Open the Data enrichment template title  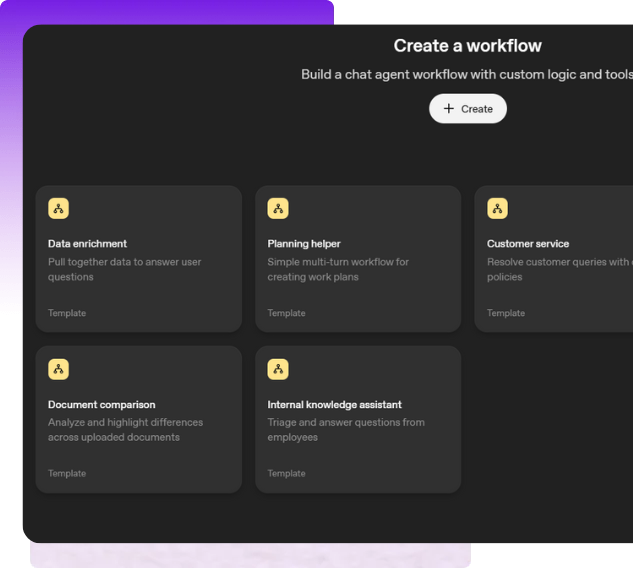point(88,244)
